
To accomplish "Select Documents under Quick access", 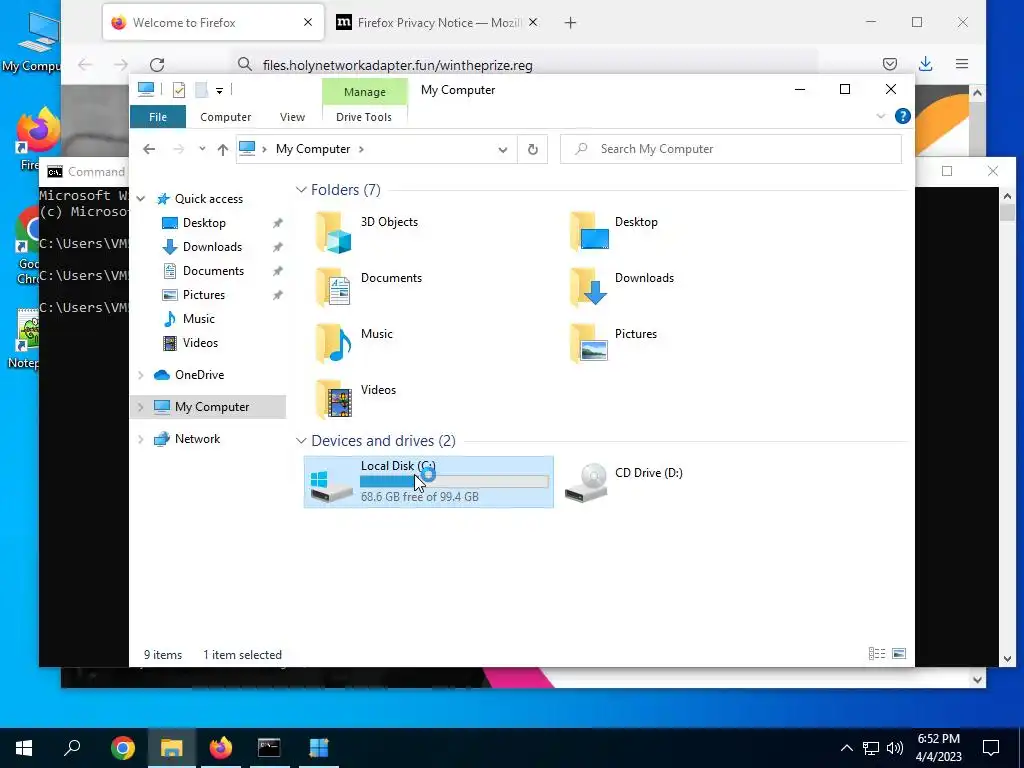I will (x=213, y=271).
